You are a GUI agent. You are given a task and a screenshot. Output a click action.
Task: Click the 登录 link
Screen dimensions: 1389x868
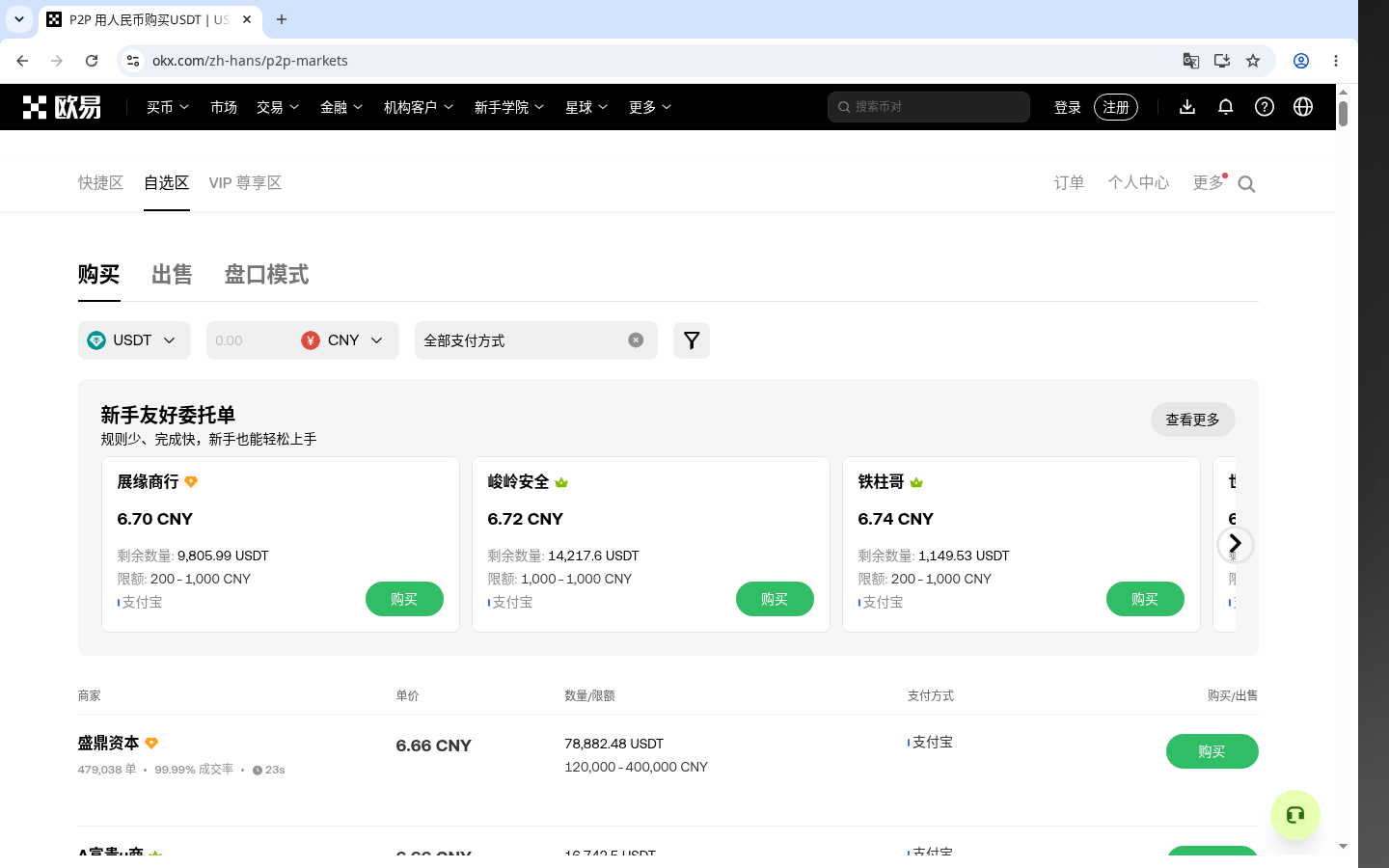point(1068,107)
